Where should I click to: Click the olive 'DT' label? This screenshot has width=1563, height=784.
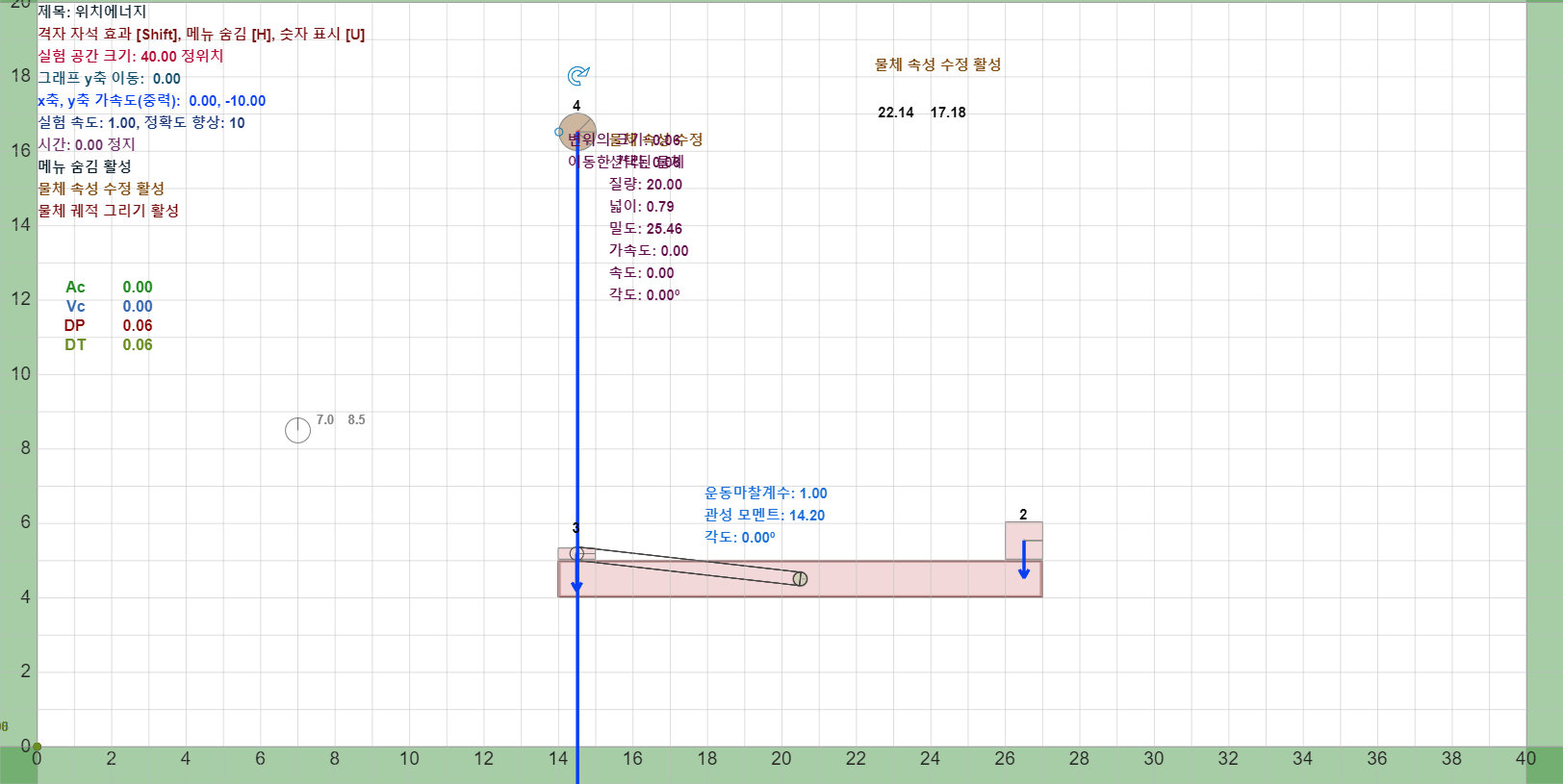point(75,344)
